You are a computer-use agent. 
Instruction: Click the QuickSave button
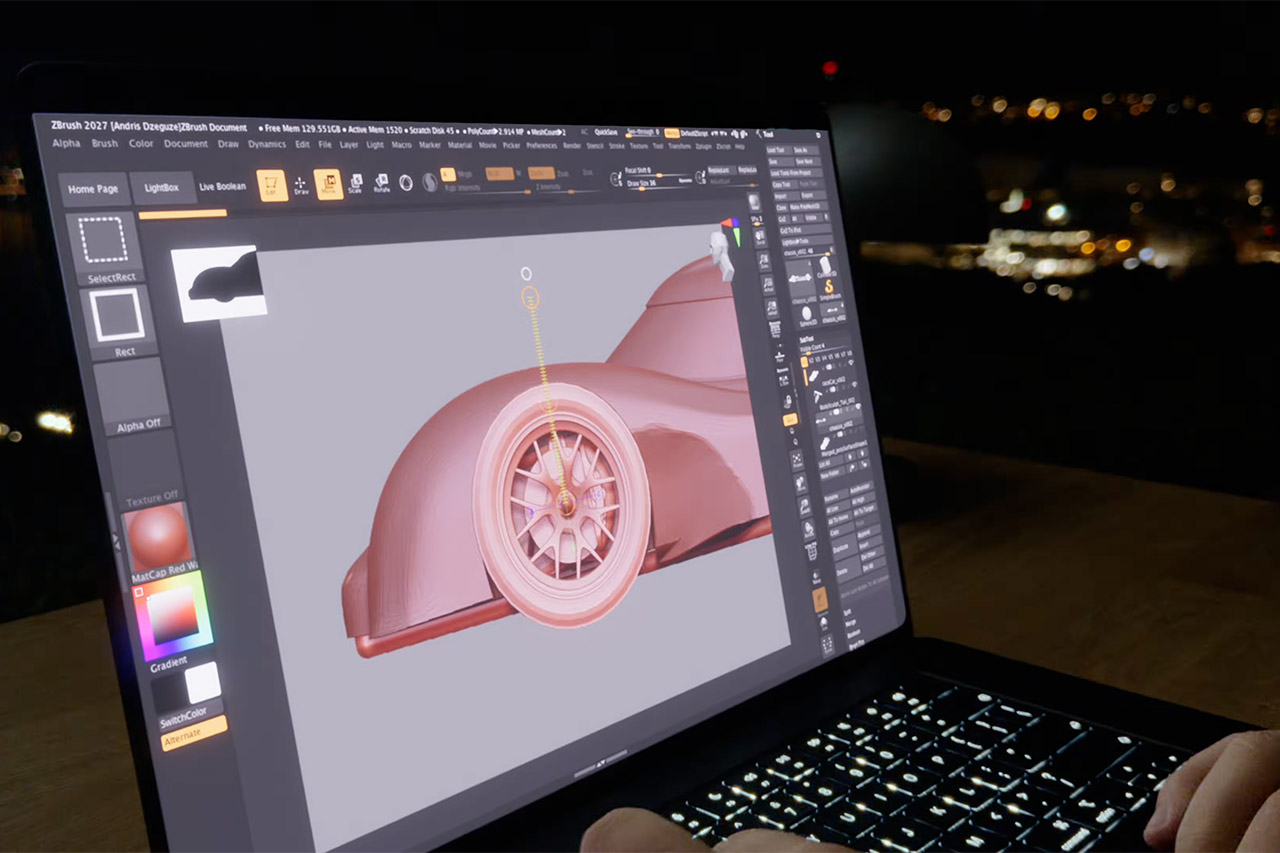[x=605, y=131]
